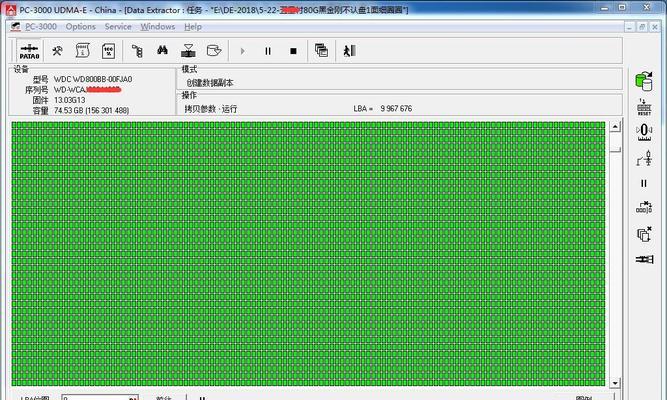Screen dimensions: 667x400
Task: Open the sector map sheet icon
Action: click(83, 51)
